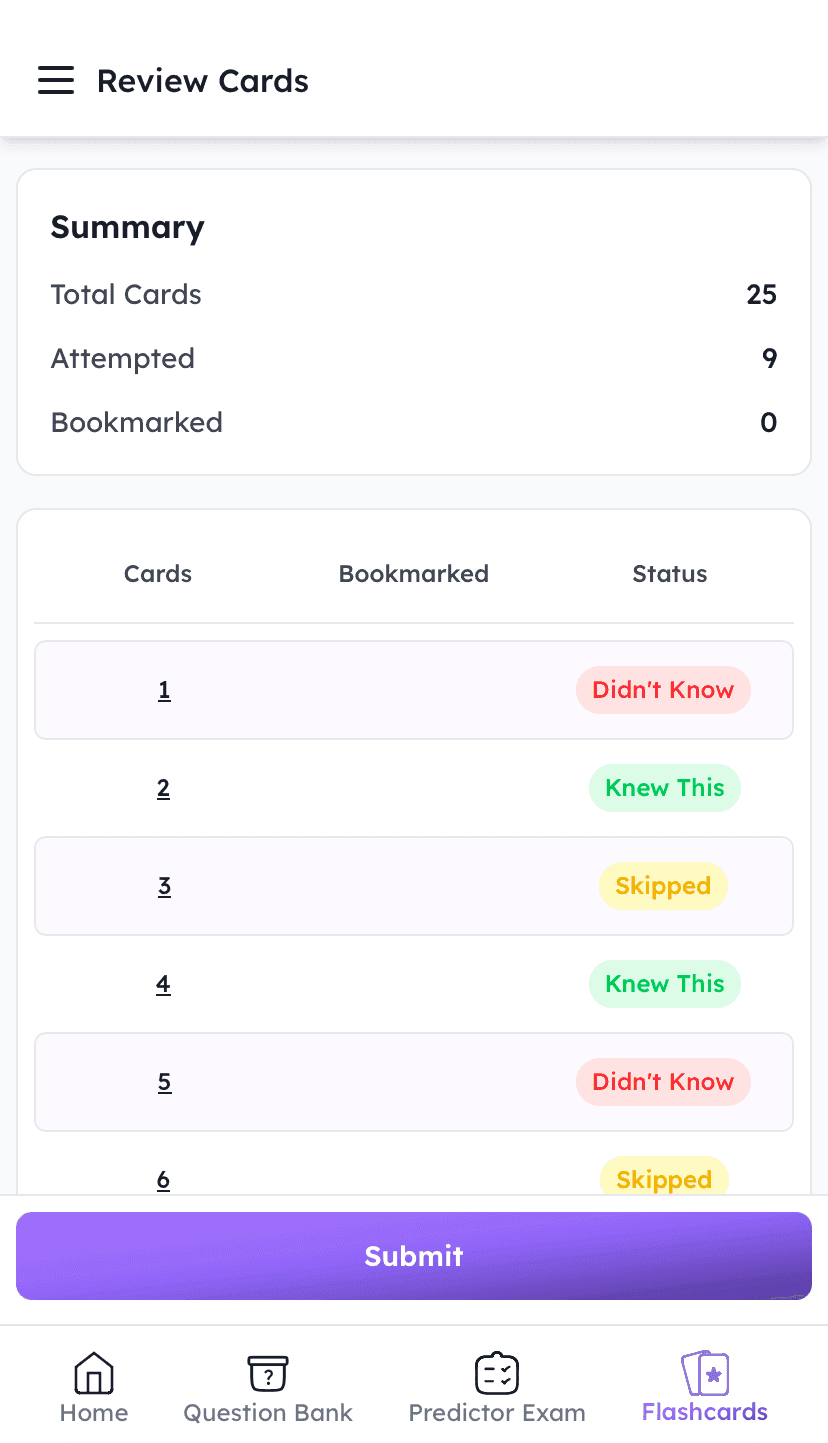828x1443 pixels.
Task: Open the Flashcards icon in bottom bar
Action: pos(705,1372)
